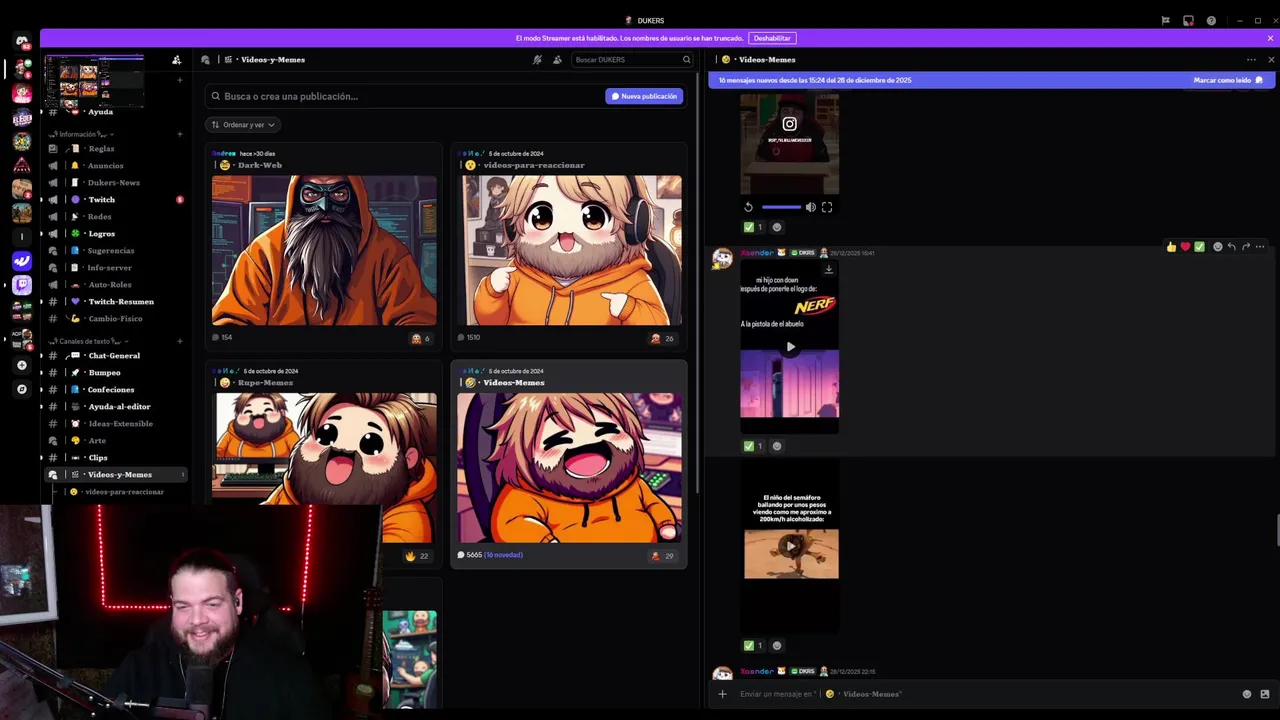Click the thumbs-up quick reaction
Screen dimensions: 1280x720
[x=1171, y=247]
